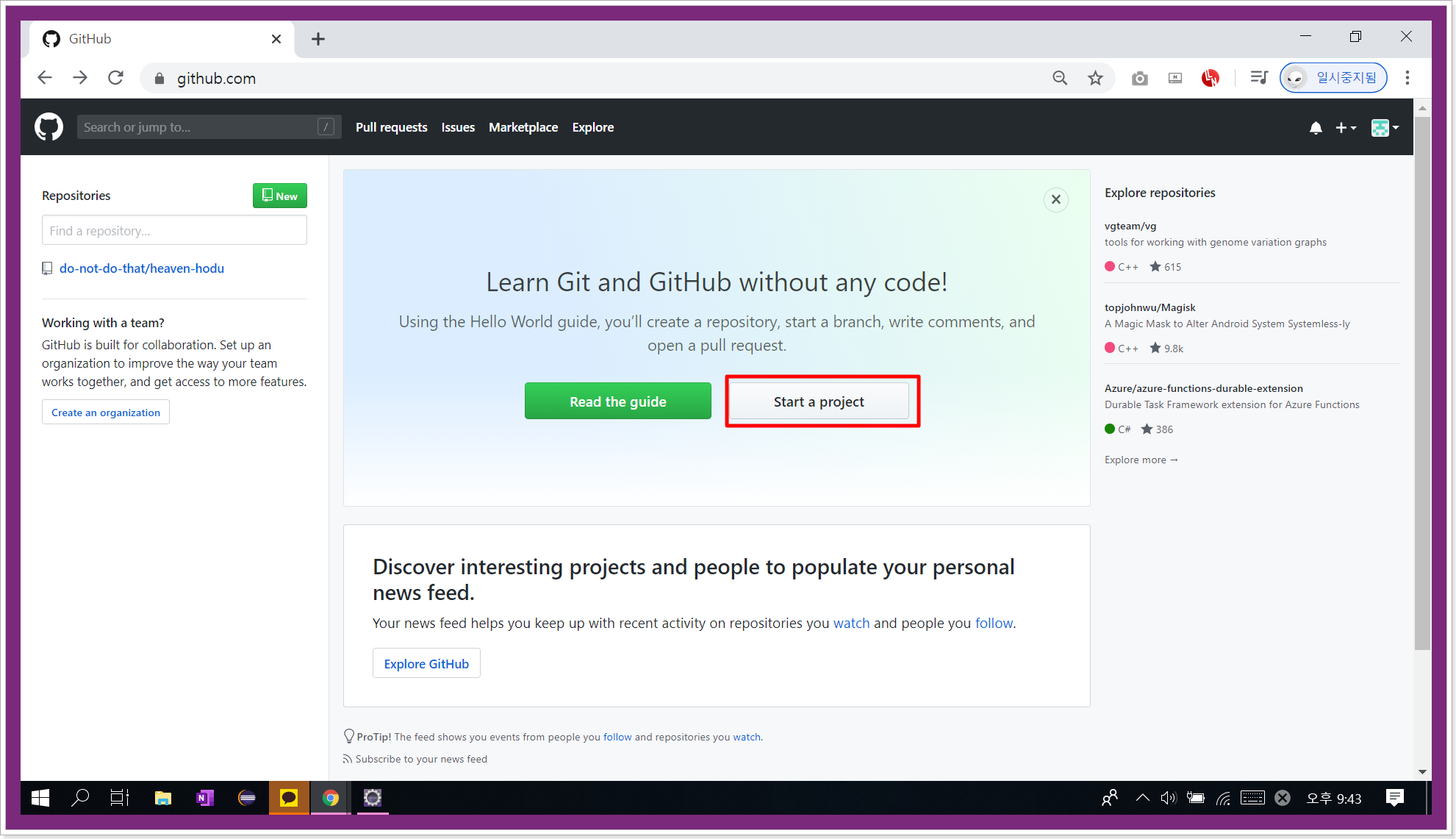Image resolution: width=1456 pixels, height=839 pixels.
Task: Click the GitHub octocat logo
Action: point(49,127)
